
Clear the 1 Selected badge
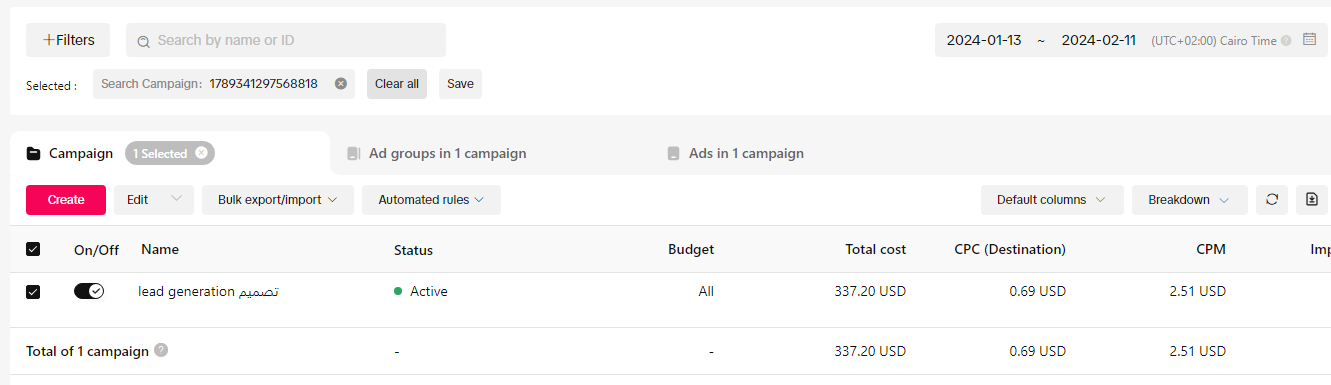pos(201,153)
